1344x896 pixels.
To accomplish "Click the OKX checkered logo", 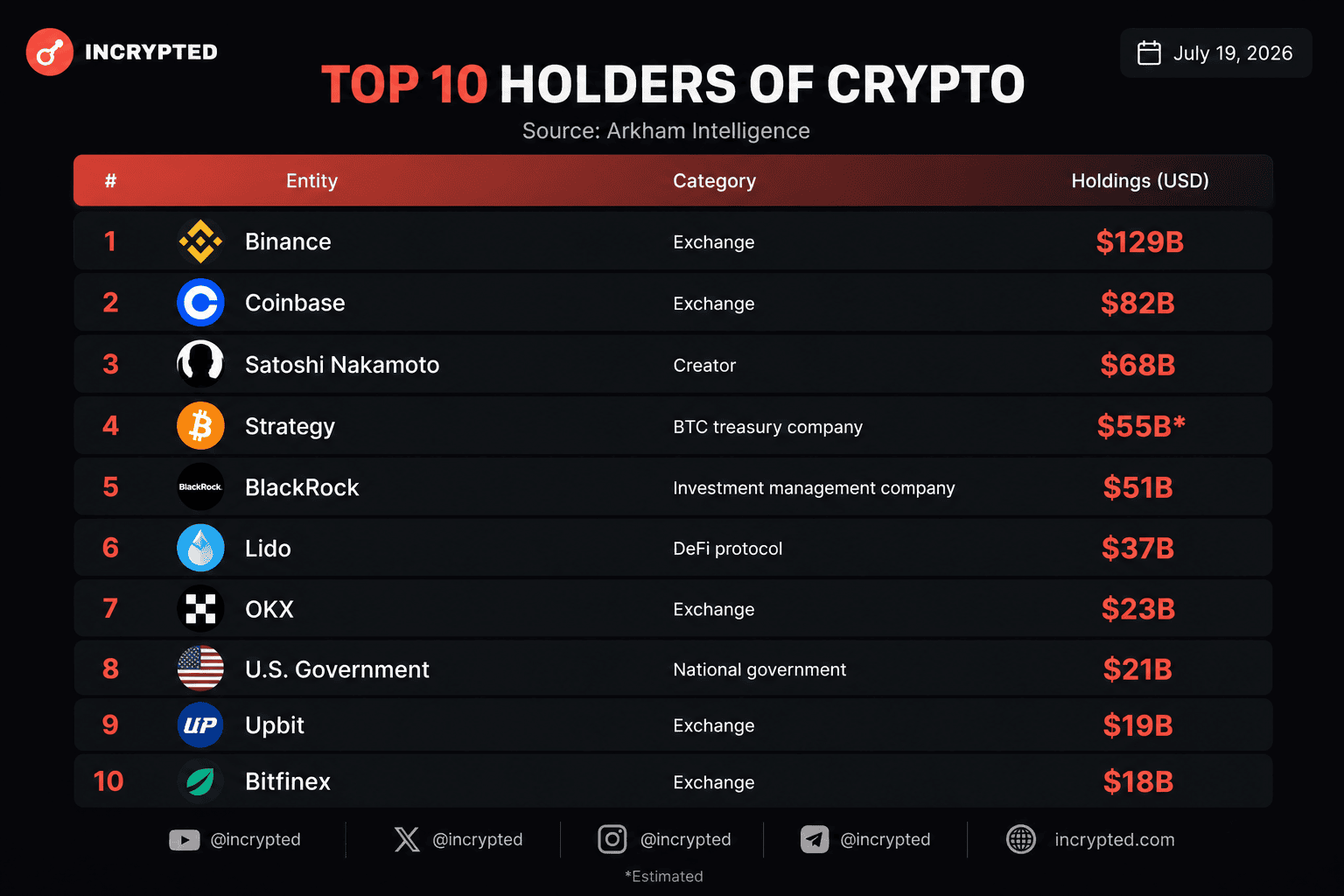I will click(200, 609).
